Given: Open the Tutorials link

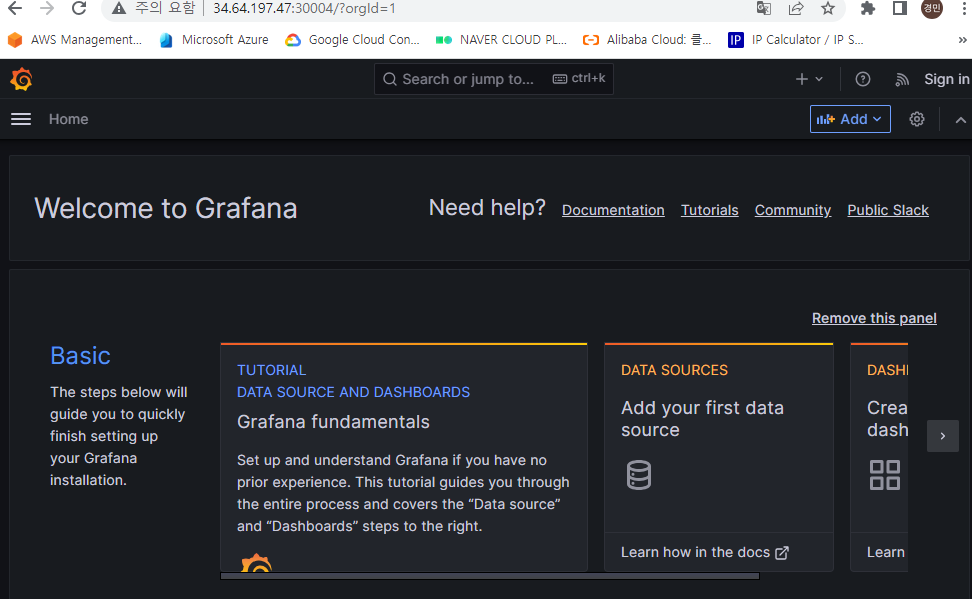Looking at the screenshot, I should 709,210.
